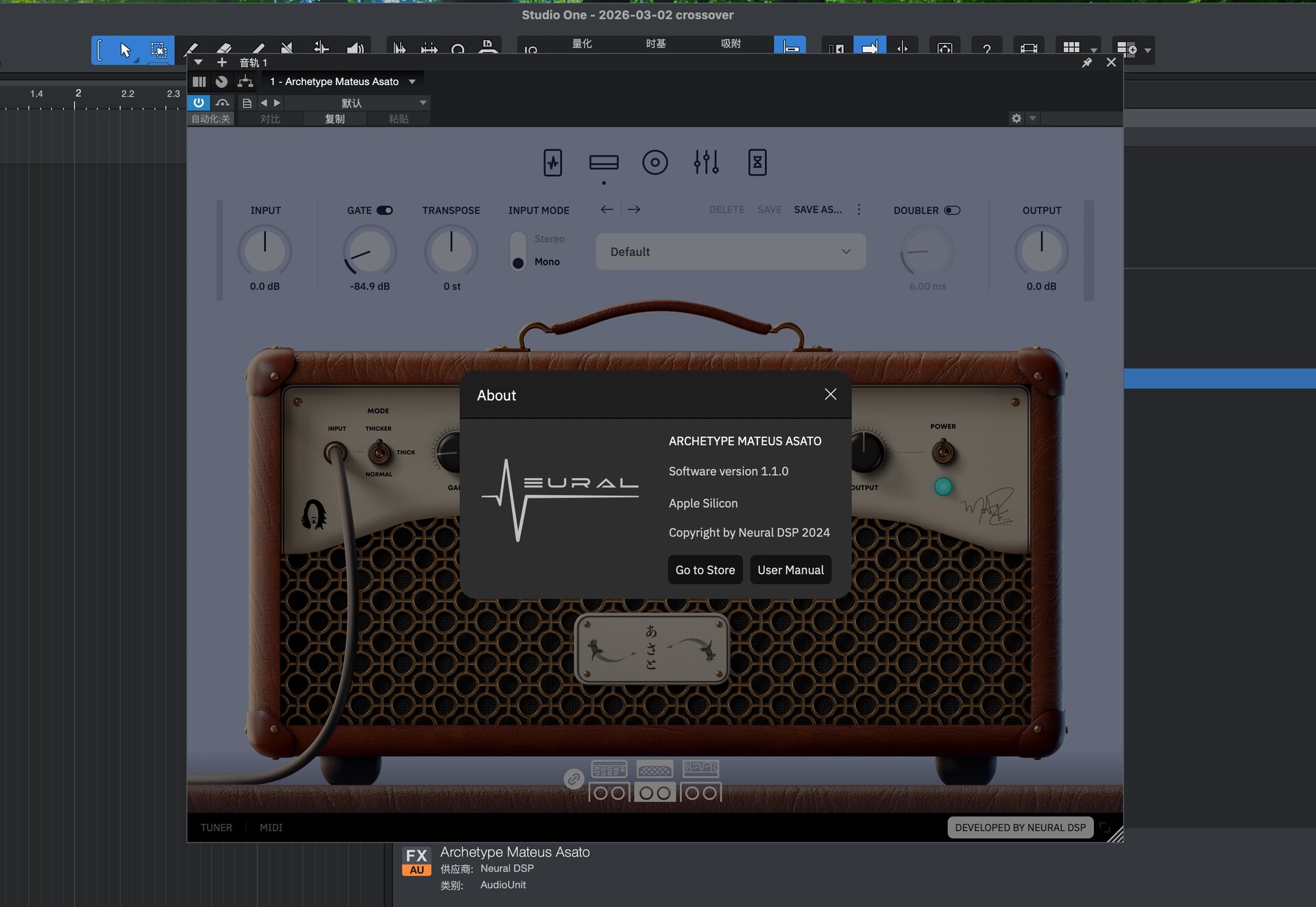Click the hourglass time effects icon
The width and height of the screenshot is (1316, 907).
pos(757,162)
